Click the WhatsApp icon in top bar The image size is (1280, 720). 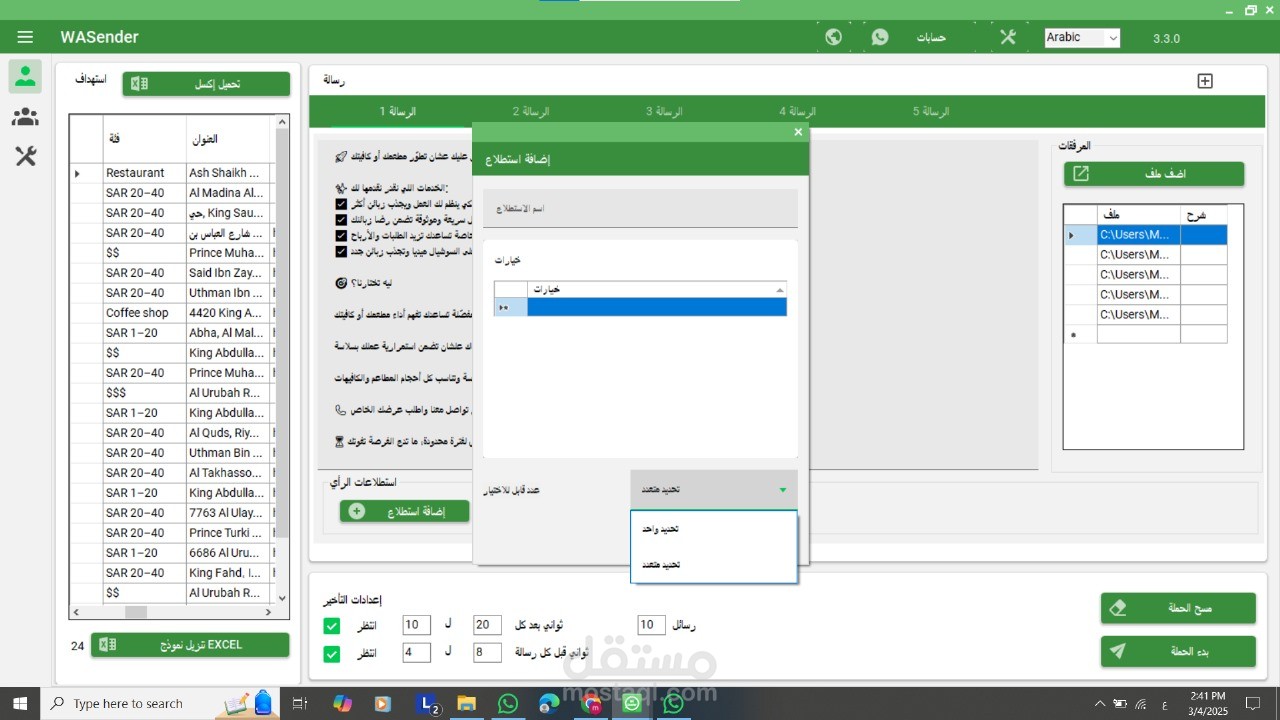coord(880,37)
